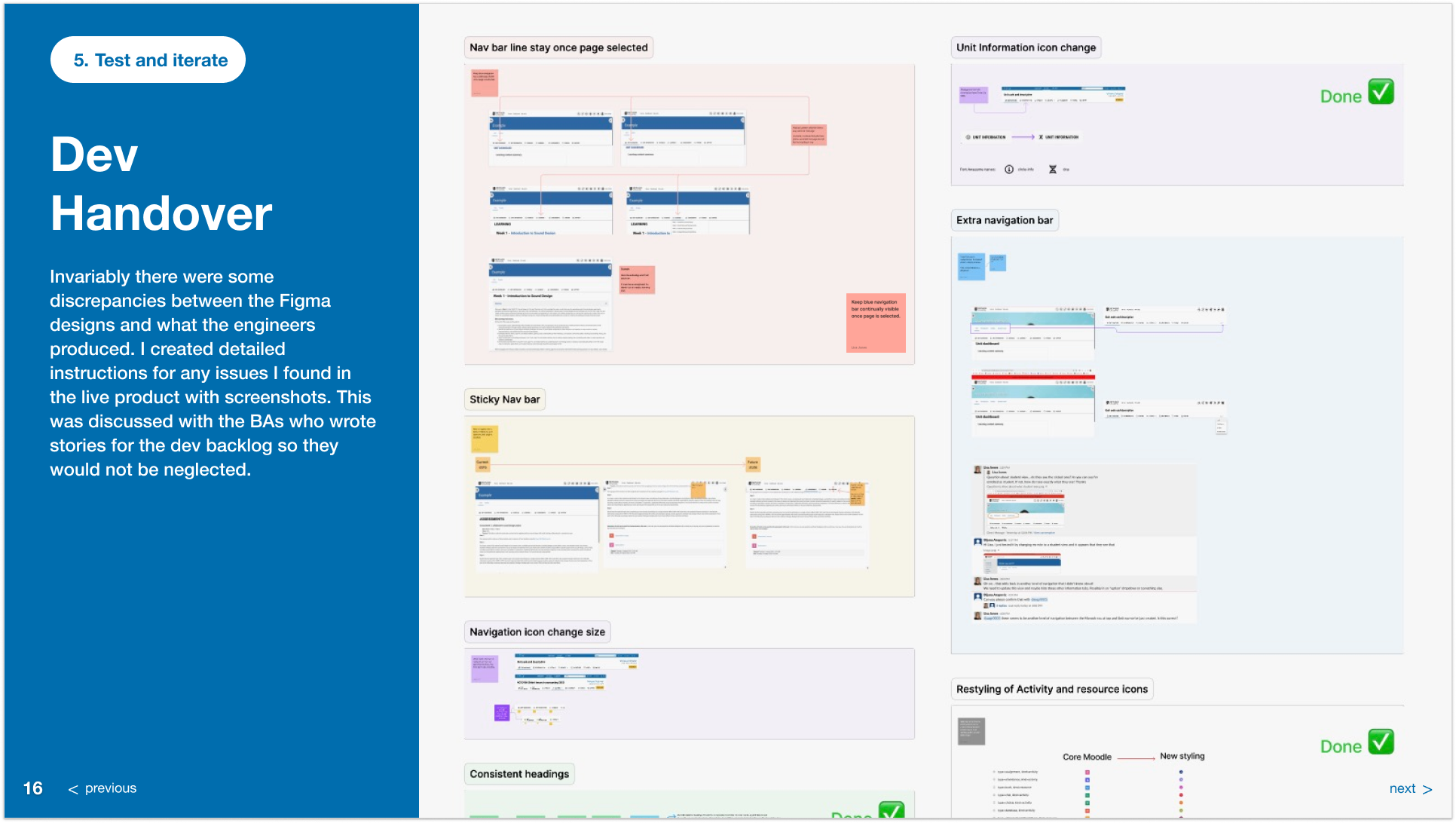Image resolution: width=1456 pixels, height=823 pixels.
Task: Click 'Restyling of Activity and resource icons' label
Action: [1051, 689]
